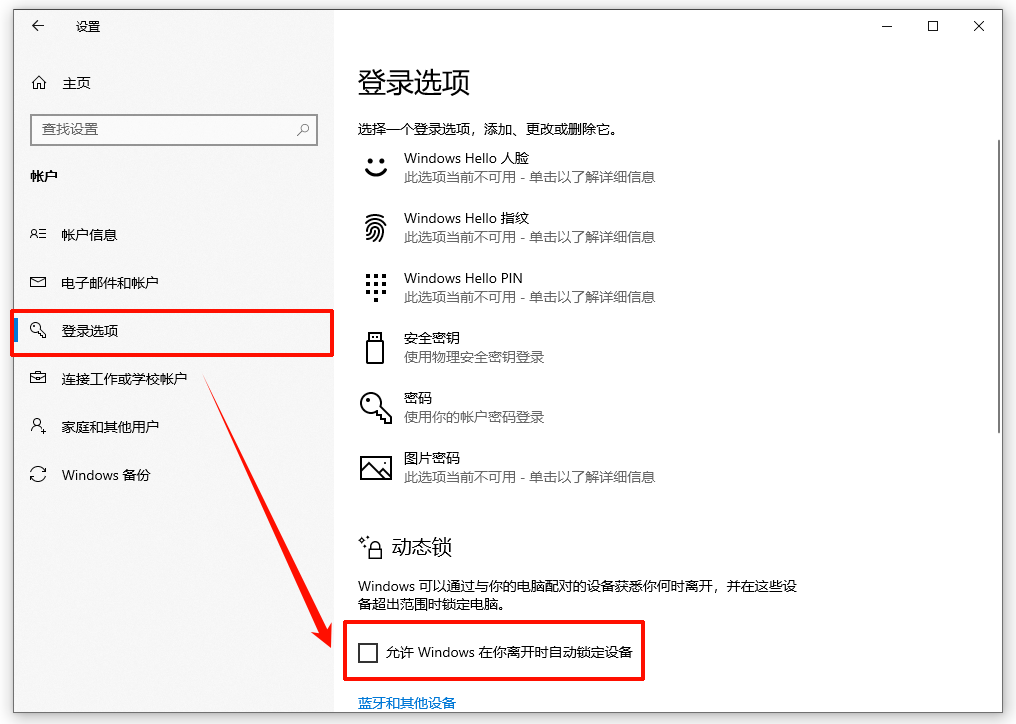Viewport: 1016px width, 724px height.
Task: Select Windows 备份 in the navigation
Action: [99, 475]
